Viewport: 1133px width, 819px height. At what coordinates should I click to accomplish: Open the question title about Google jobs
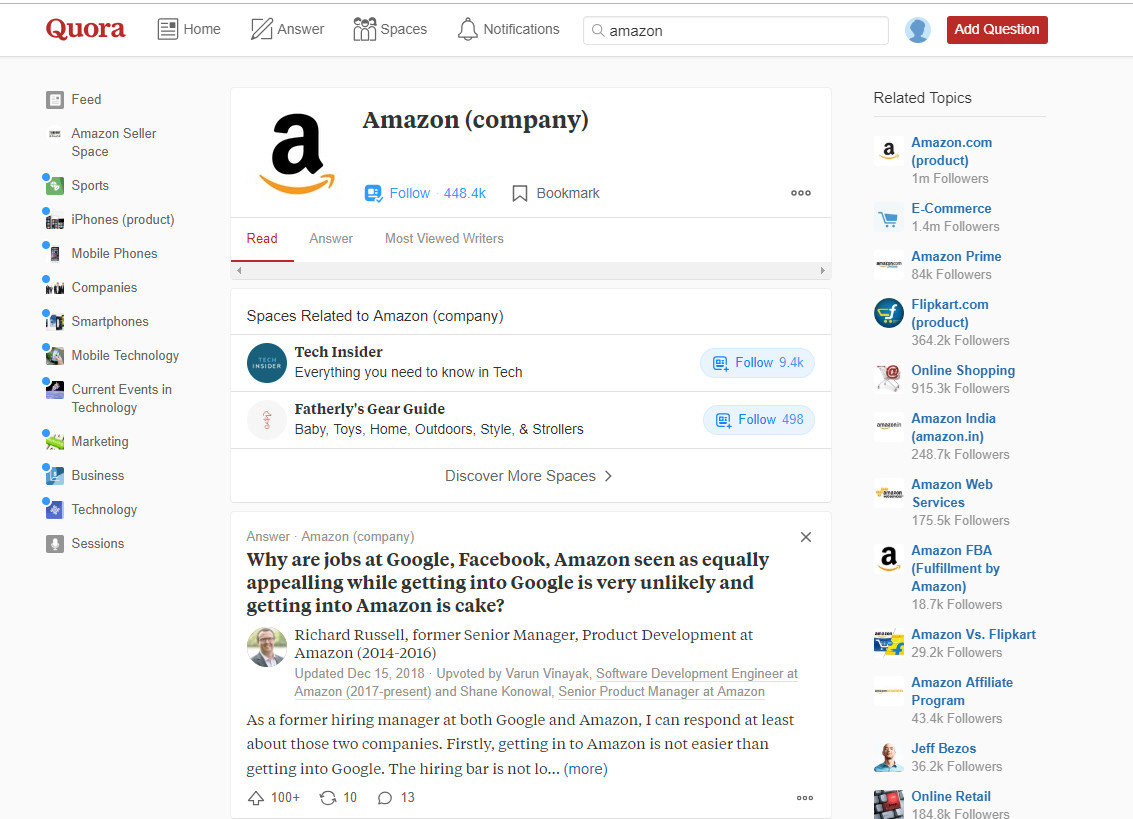507,583
